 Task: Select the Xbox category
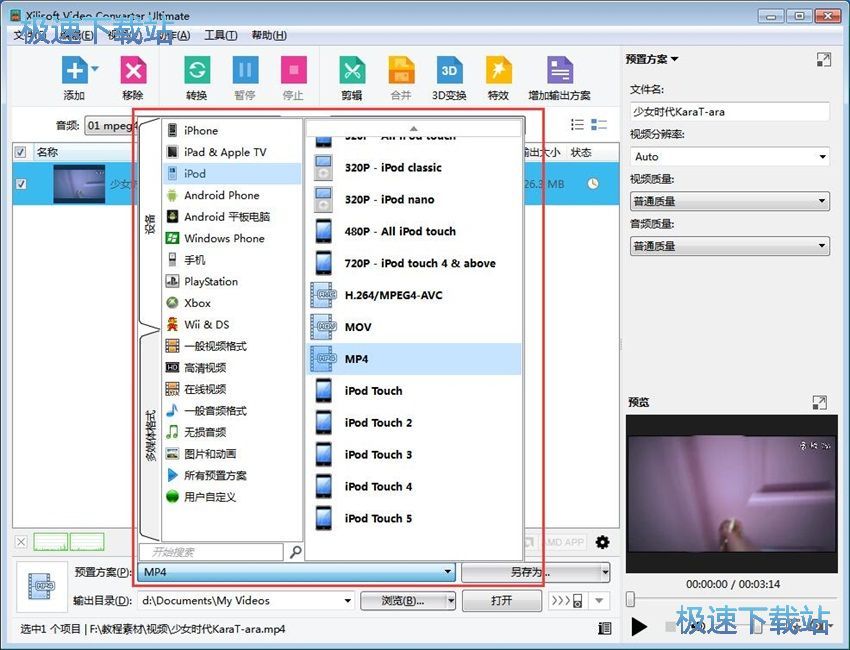(x=231, y=303)
